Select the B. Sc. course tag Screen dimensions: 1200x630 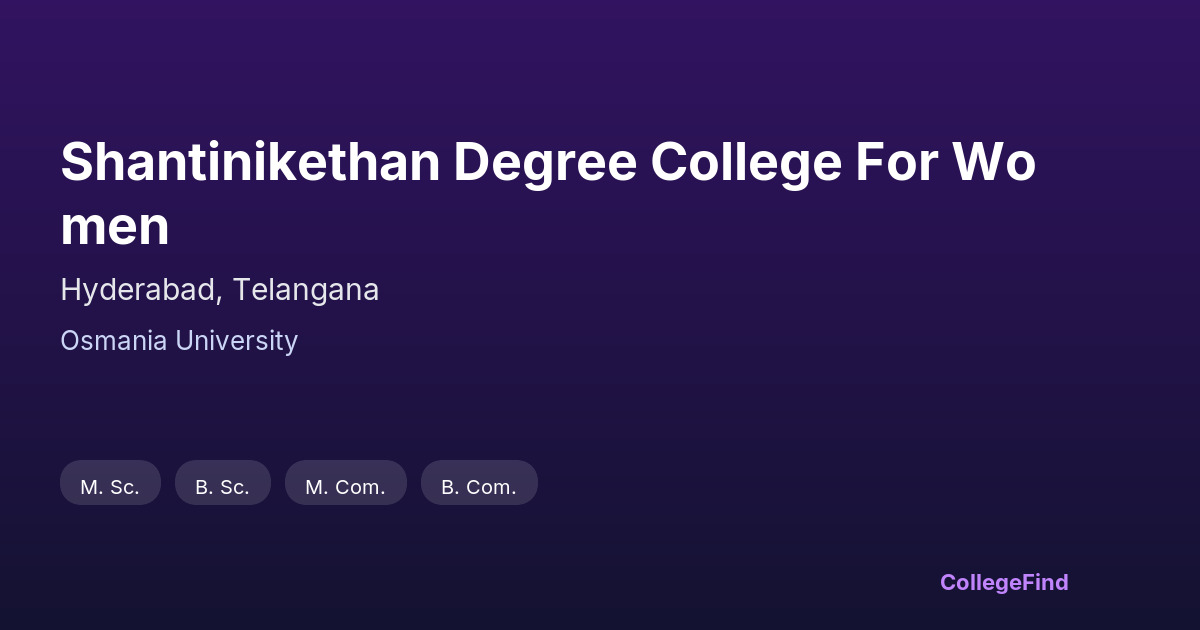point(222,487)
